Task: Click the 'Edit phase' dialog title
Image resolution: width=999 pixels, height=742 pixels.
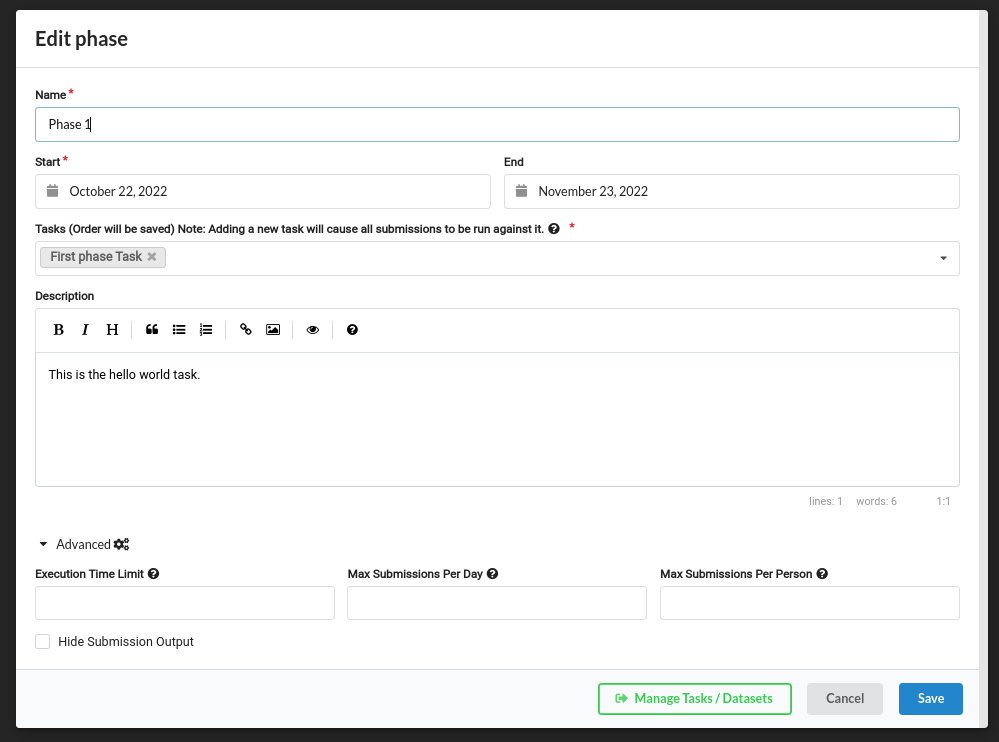Action: (81, 39)
